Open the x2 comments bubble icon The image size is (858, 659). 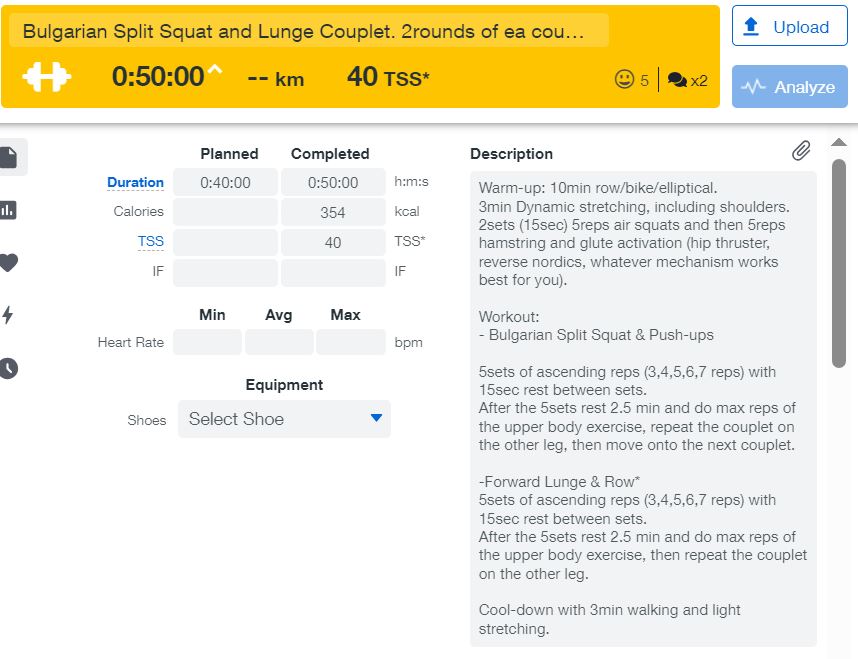pyautogui.click(x=677, y=80)
